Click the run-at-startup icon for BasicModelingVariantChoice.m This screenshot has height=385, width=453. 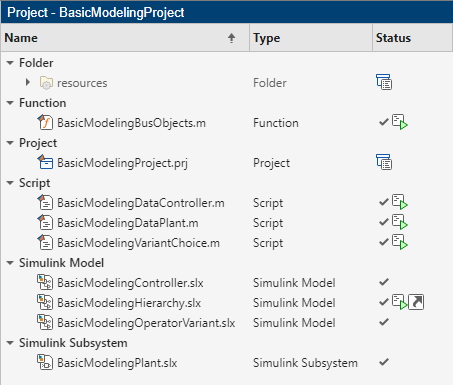tap(400, 242)
